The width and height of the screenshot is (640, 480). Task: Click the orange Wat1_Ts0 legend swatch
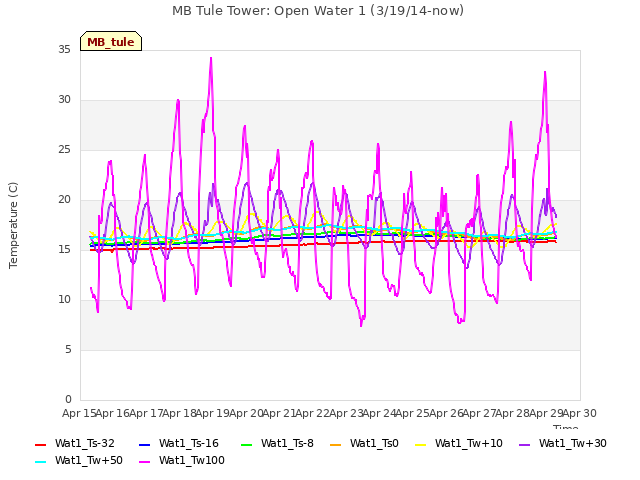tap(335, 445)
